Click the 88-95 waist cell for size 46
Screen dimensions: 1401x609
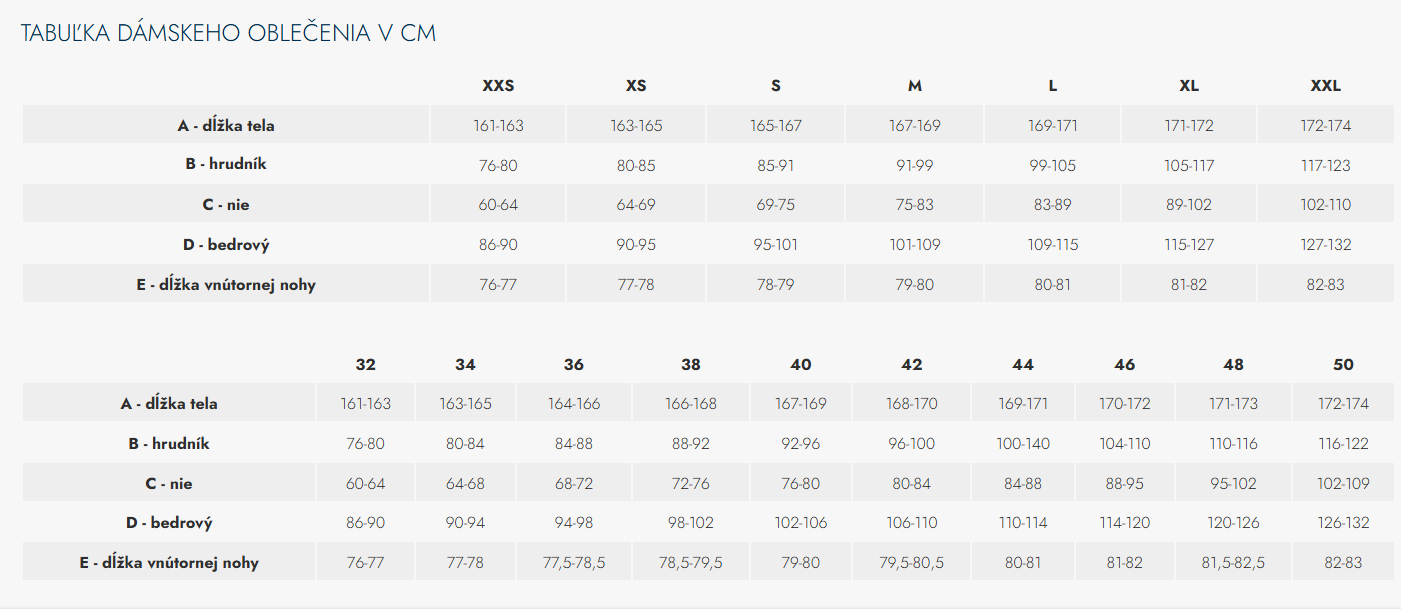pyautogui.click(x=1125, y=484)
